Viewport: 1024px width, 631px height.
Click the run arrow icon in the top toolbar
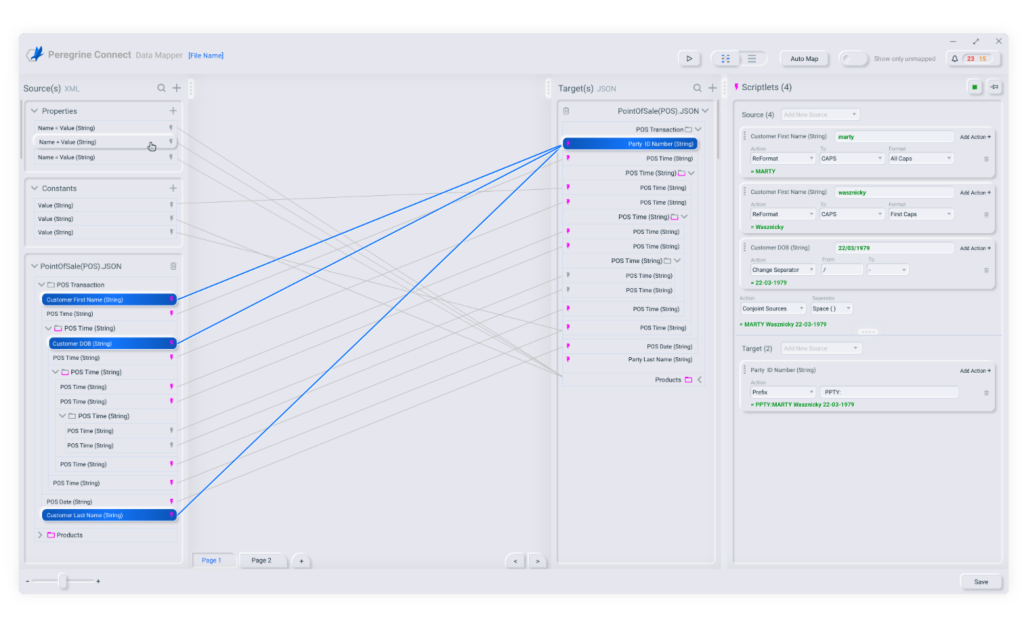click(688, 58)
